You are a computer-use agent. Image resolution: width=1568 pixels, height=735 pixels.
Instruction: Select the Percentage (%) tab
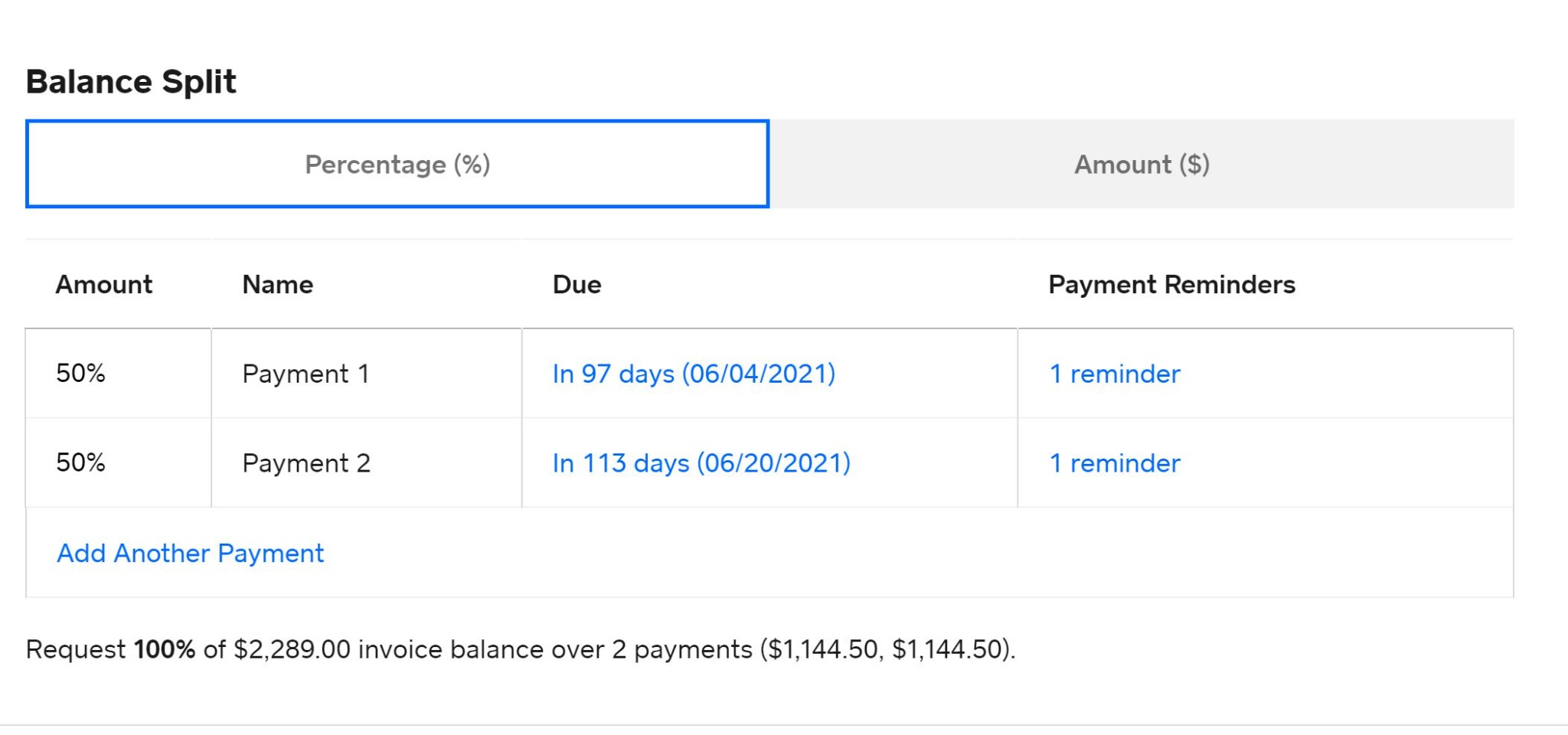pyautogui.click(x=397, y=163)
